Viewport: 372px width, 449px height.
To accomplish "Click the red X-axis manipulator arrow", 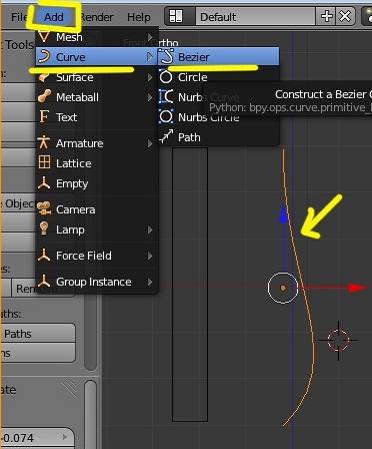I will (x=357, y=287).
